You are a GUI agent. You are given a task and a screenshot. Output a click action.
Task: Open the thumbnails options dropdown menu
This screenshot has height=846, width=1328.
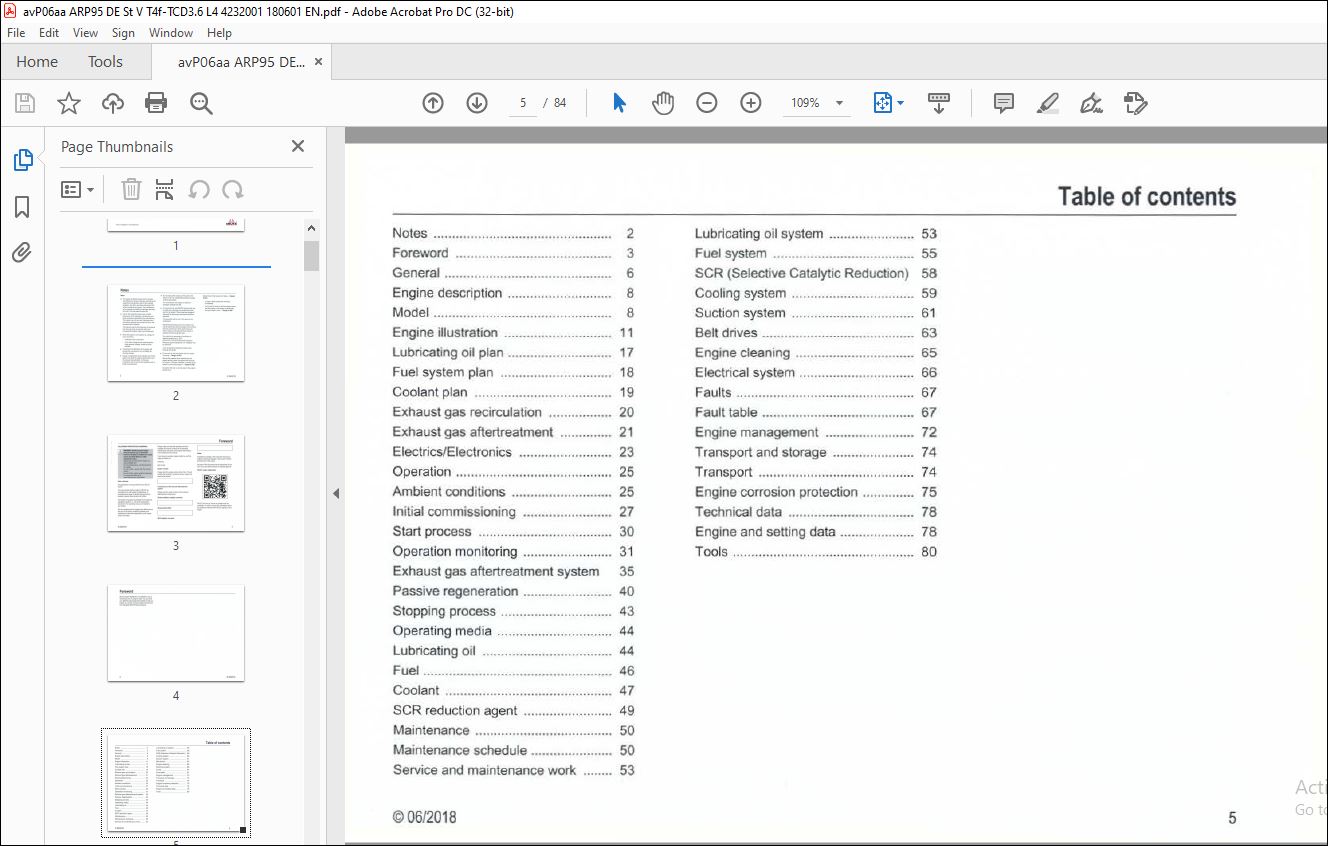click(x=77, y=189)
